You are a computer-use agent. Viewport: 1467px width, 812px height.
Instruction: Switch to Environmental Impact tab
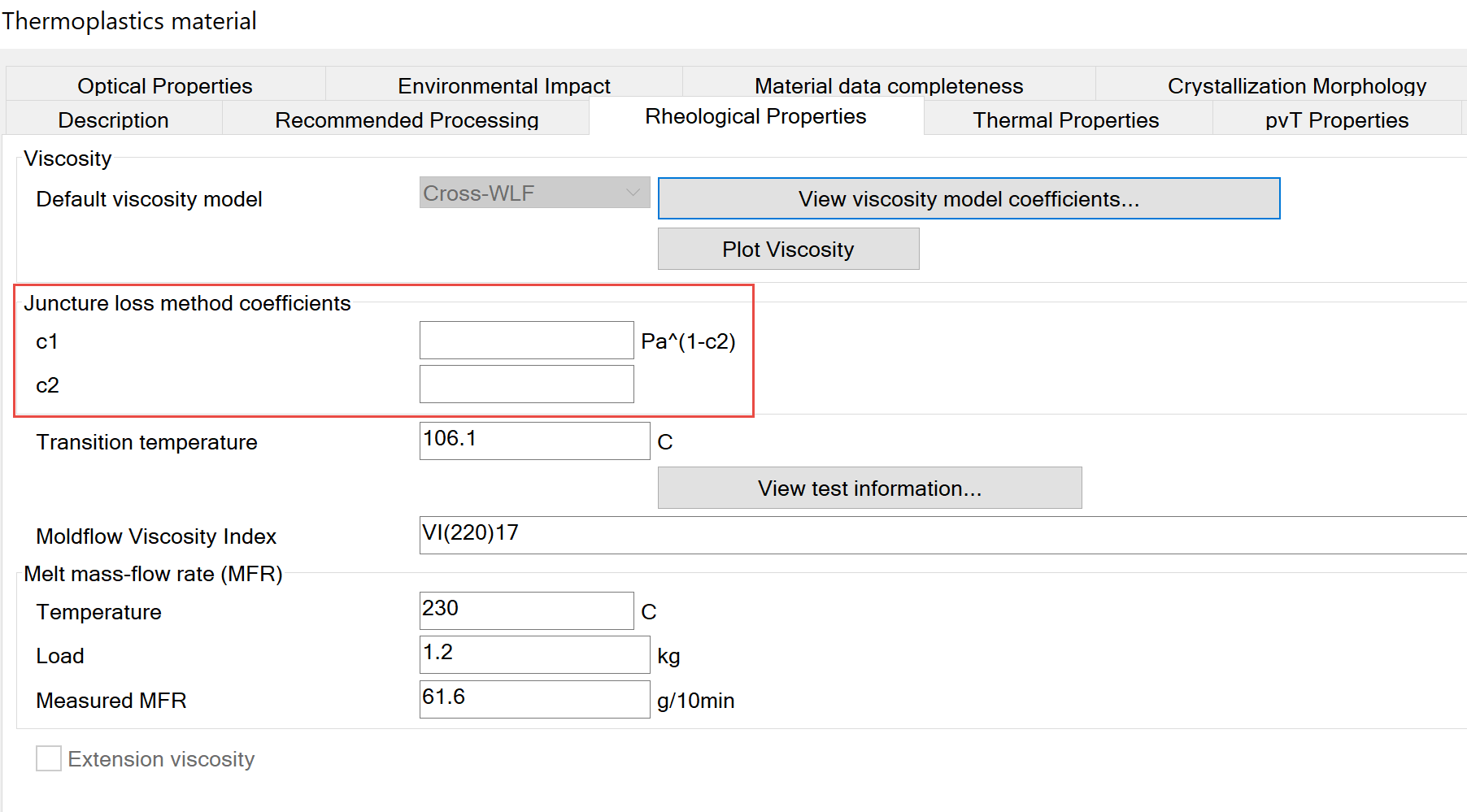point(503,85)
